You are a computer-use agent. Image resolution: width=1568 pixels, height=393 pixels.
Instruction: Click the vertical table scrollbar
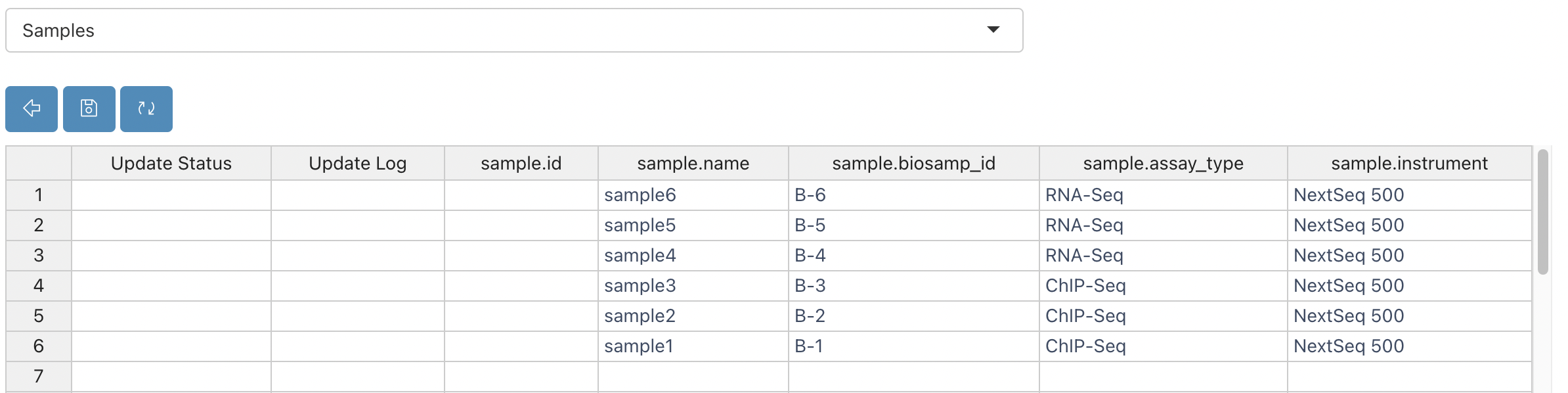pyautogui.click(x=1543, y=212)
